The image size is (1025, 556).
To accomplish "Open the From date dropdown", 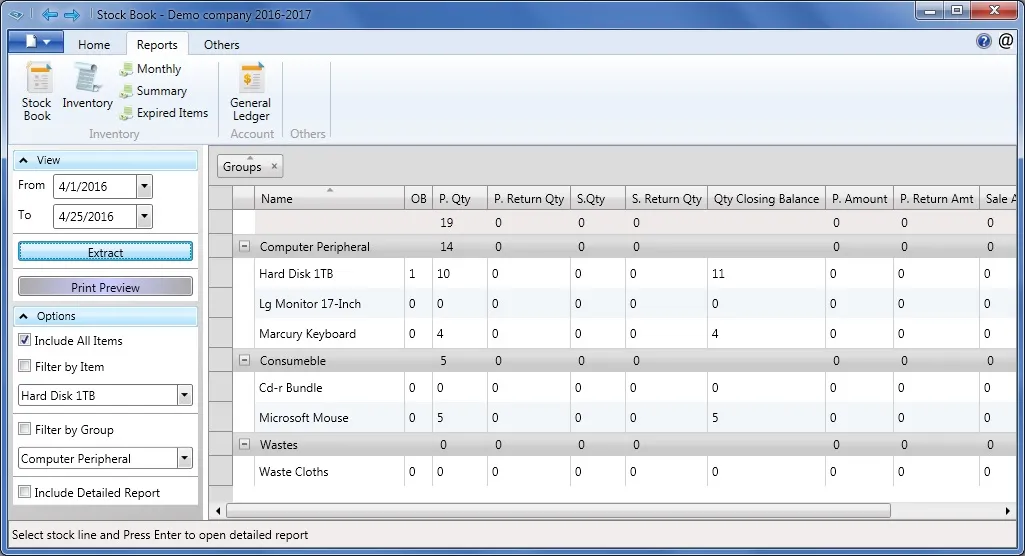I will tap(144, 186).
